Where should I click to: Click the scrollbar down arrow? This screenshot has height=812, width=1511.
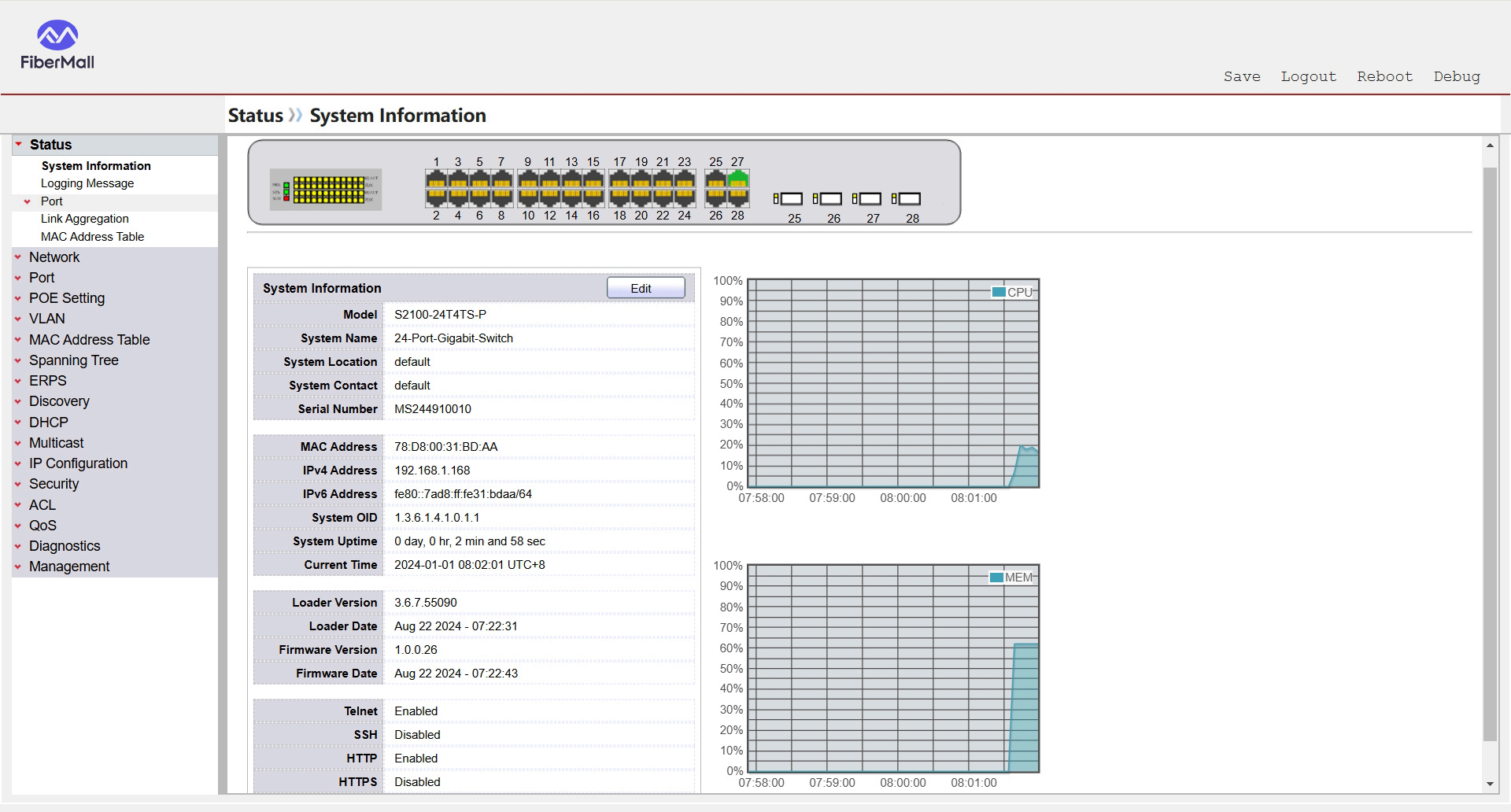(x=1490, y=784)
